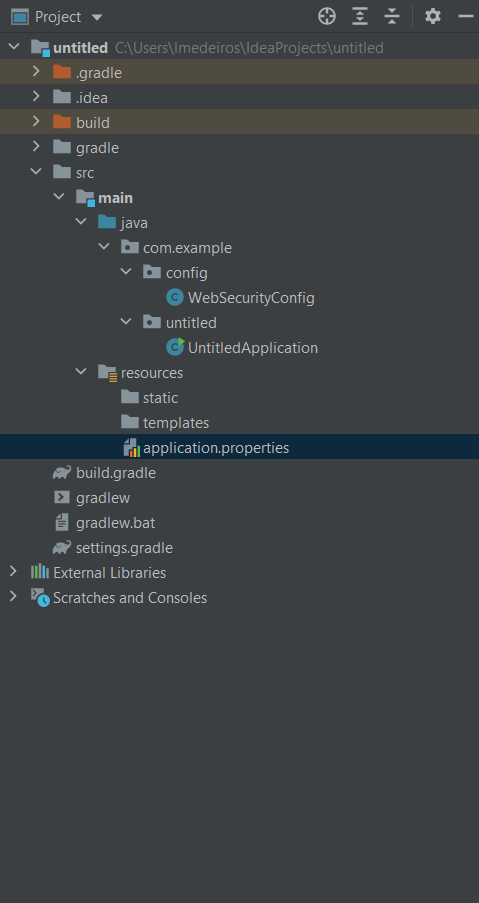
Task: Expand the .gradle folder
Action: pos(36,72)
